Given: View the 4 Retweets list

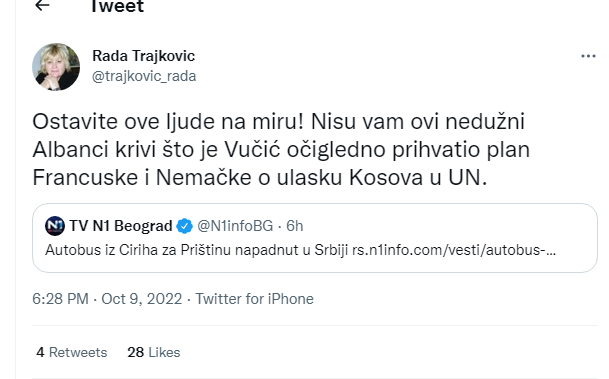Looking at the screenshot, I should [x=71, y=352].
